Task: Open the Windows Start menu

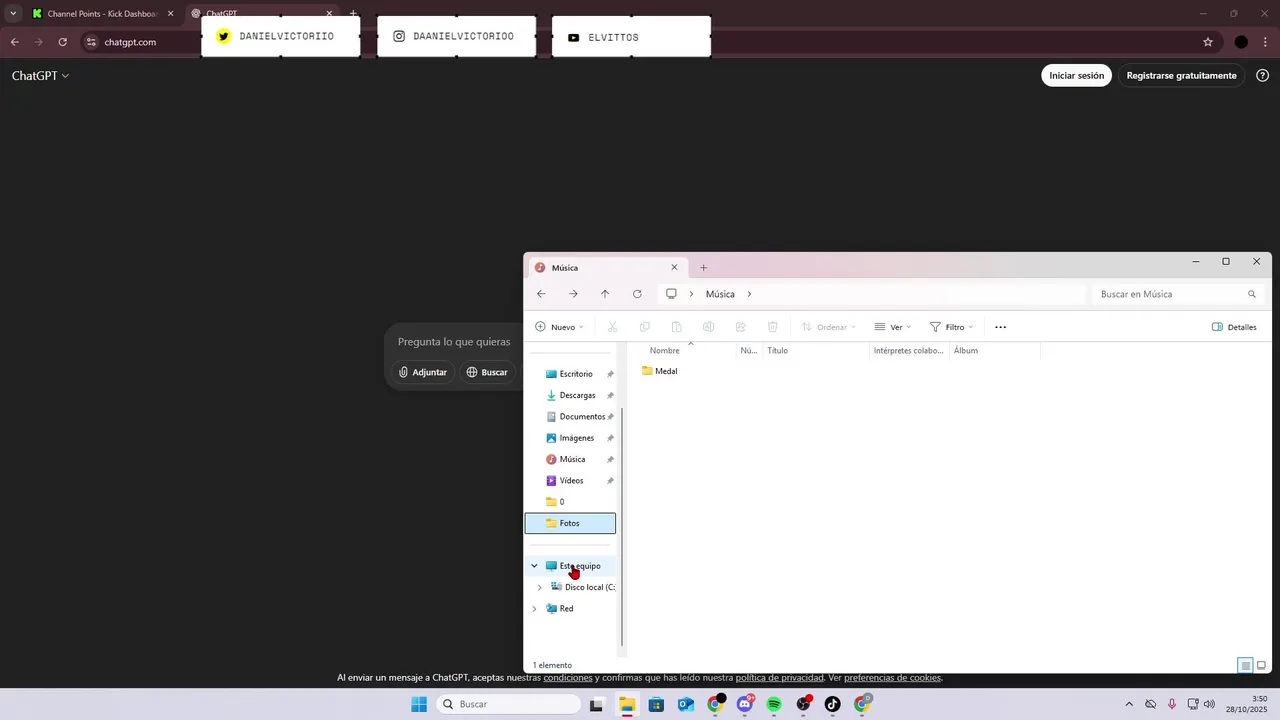Action: (419, 704)
